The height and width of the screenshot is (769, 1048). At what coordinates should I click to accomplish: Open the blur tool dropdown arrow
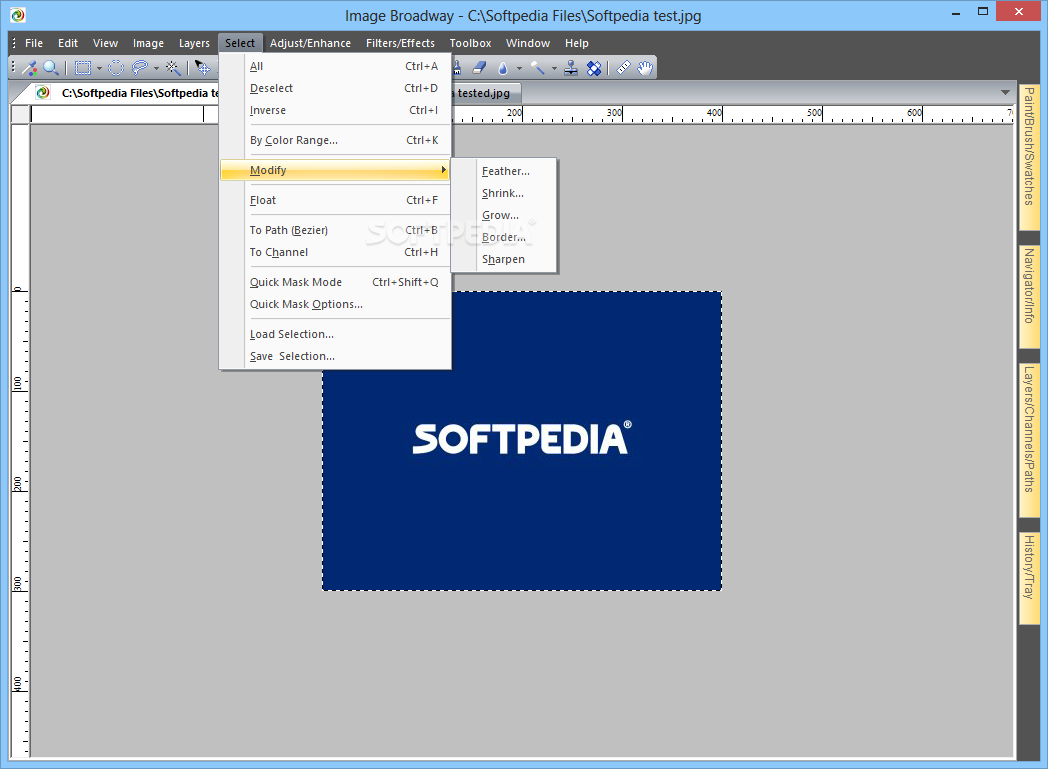click(x=519, y=68)
